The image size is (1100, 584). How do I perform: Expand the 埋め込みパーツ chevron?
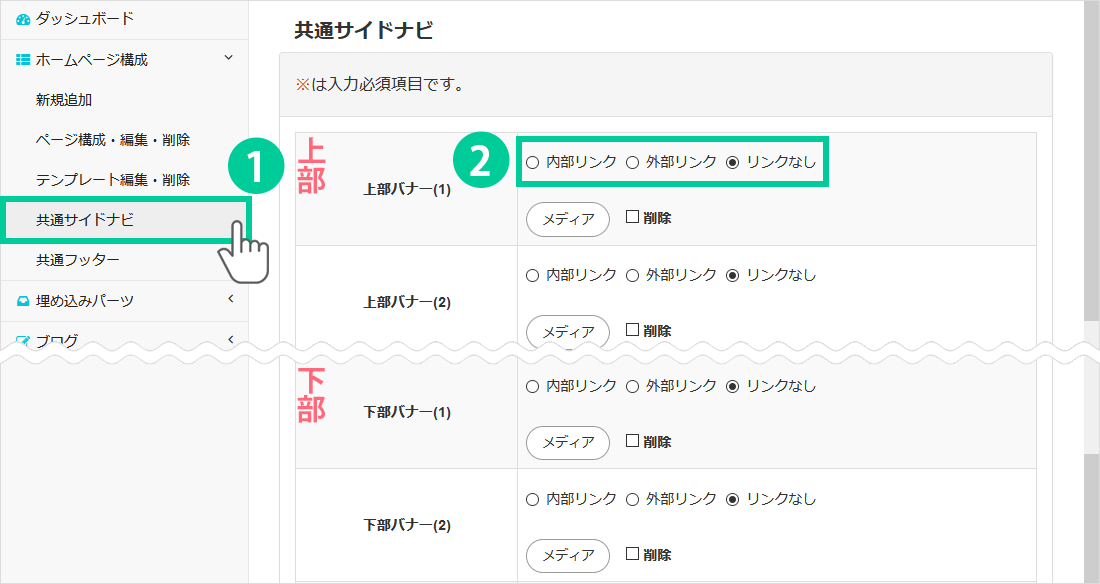[229, 300]
